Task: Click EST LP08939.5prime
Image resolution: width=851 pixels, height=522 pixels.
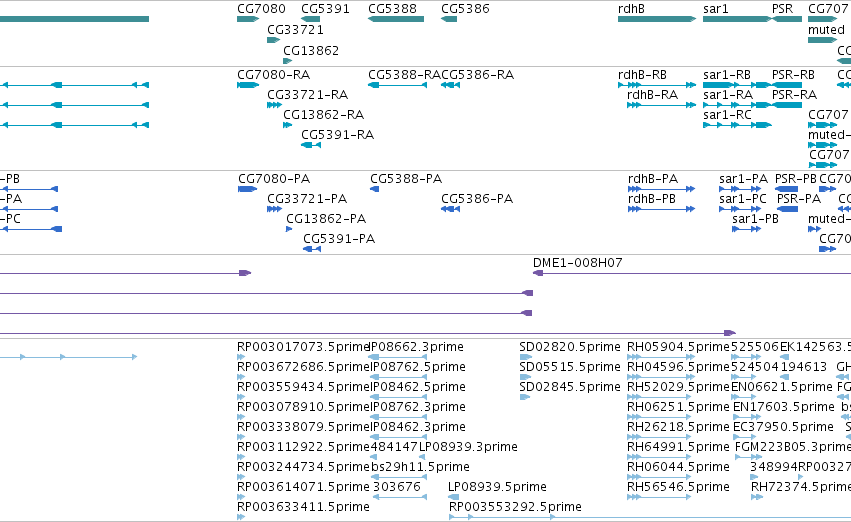Action: pos(497,487)
